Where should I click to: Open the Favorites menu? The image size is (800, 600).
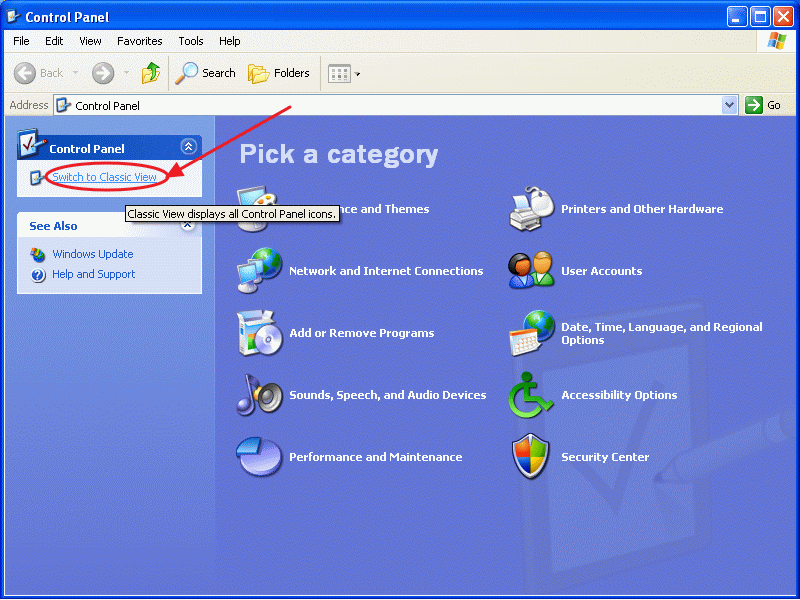[139, 41]
